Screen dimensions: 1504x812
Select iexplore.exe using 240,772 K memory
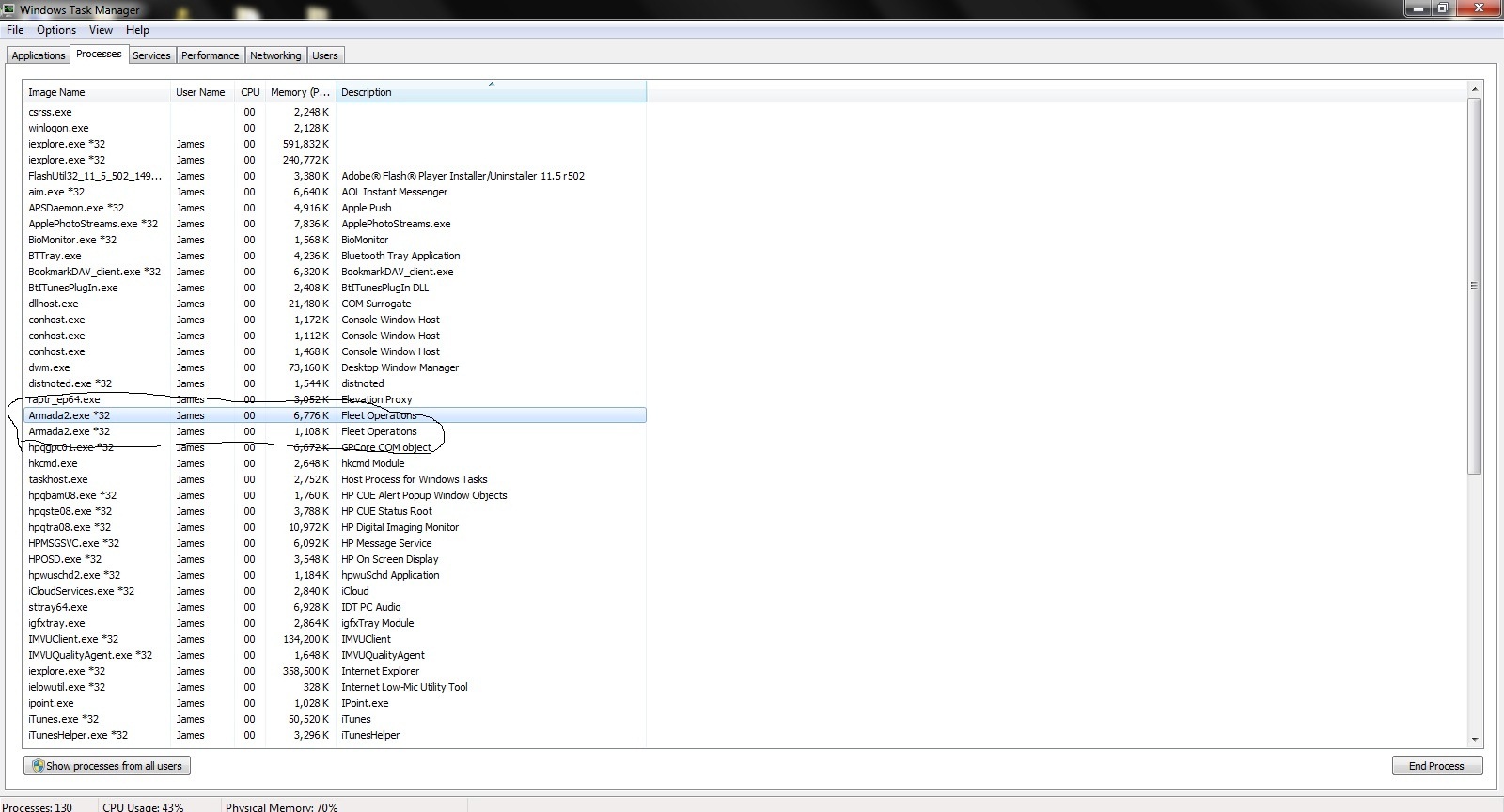pyautogui.click(x=335, y=160)
